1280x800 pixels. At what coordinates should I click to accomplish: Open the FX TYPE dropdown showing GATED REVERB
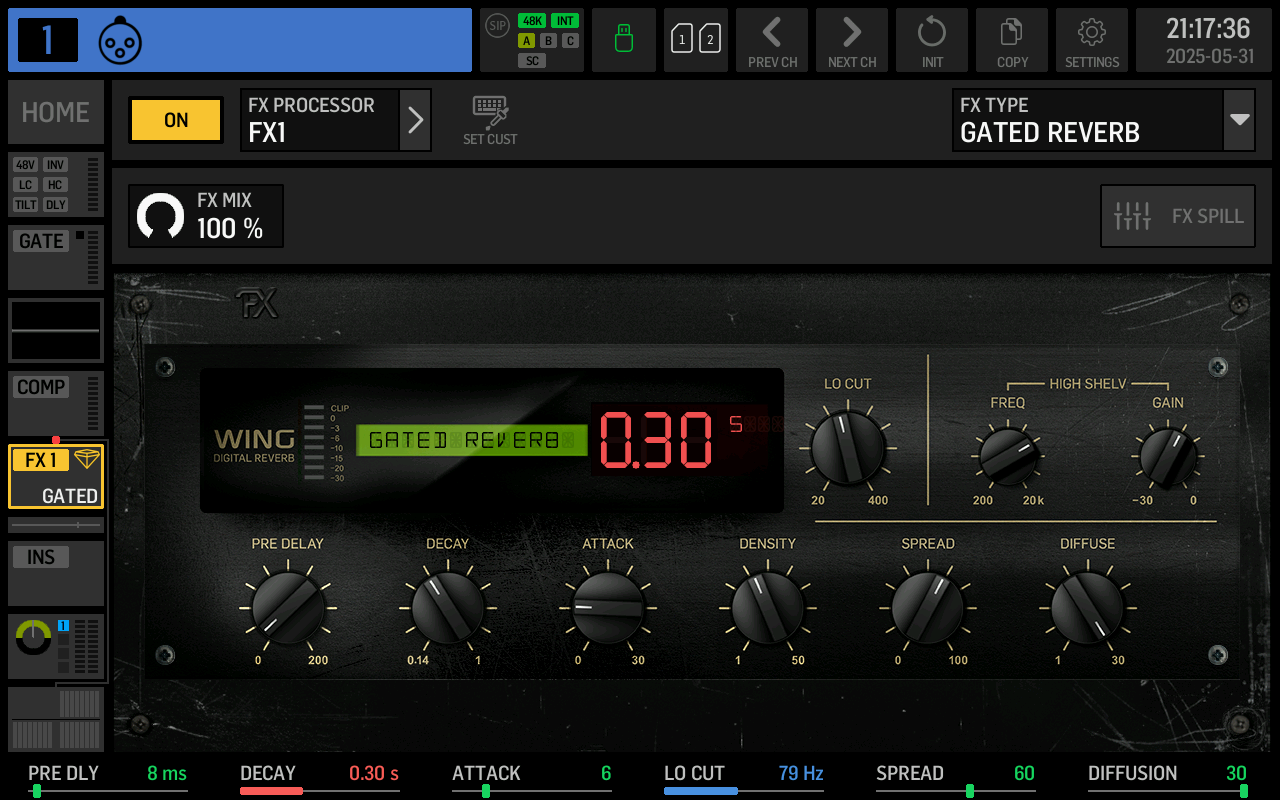pos(1103,119)
